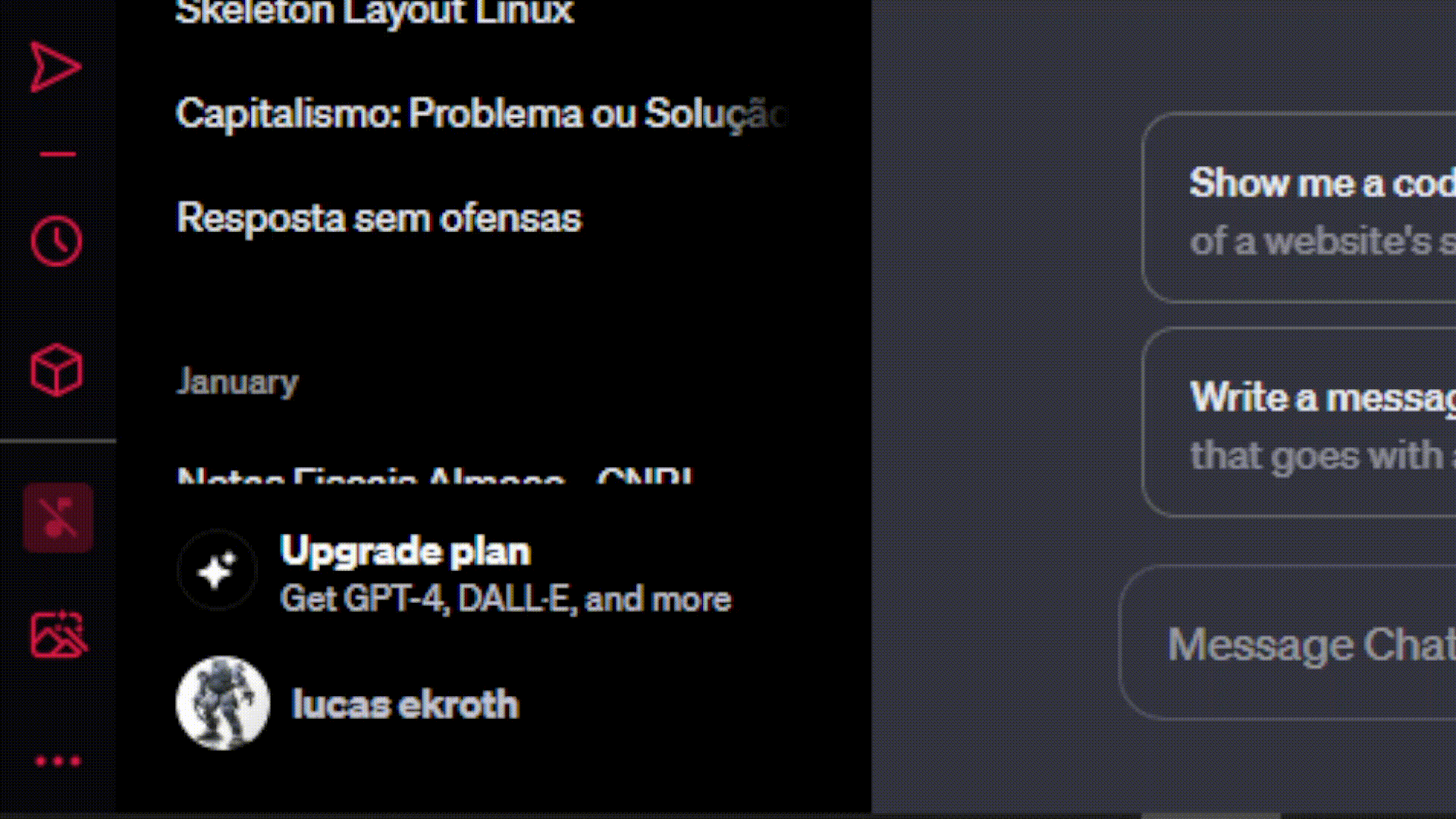
Task: Click the Upgrade plan title text
Action: pyautogui.click(x=405, y=551)
